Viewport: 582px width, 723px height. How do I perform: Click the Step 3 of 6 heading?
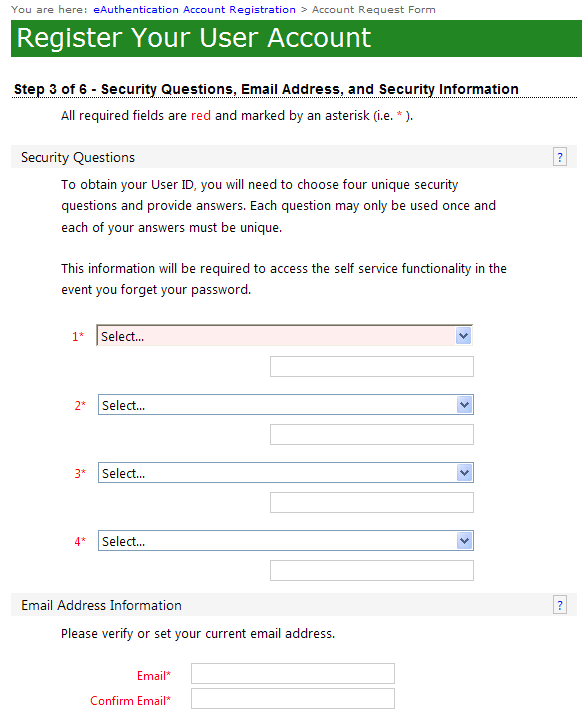pyautogui.click(x=266, y=89)
